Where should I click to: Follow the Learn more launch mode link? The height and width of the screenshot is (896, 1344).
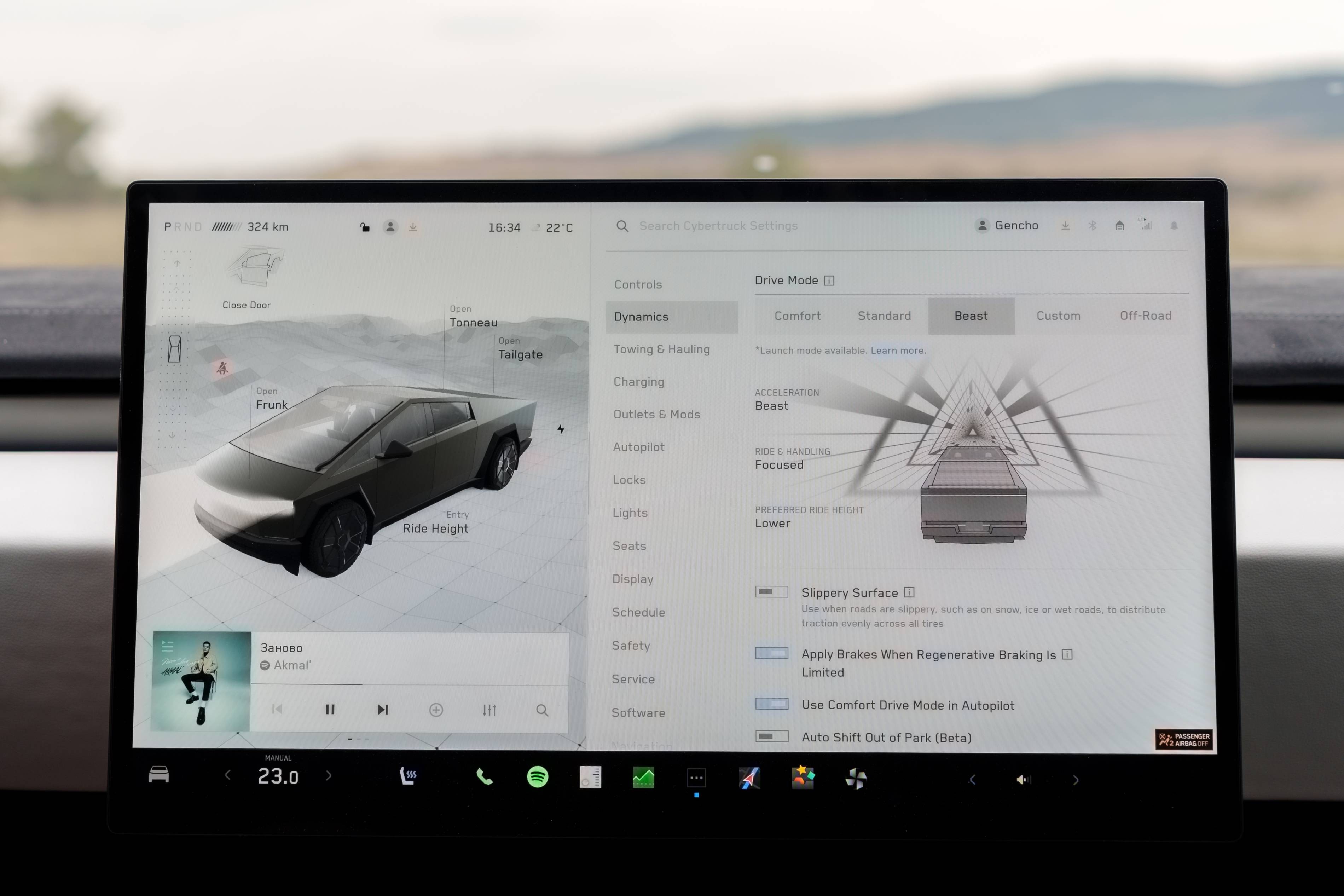click(898, 350)
